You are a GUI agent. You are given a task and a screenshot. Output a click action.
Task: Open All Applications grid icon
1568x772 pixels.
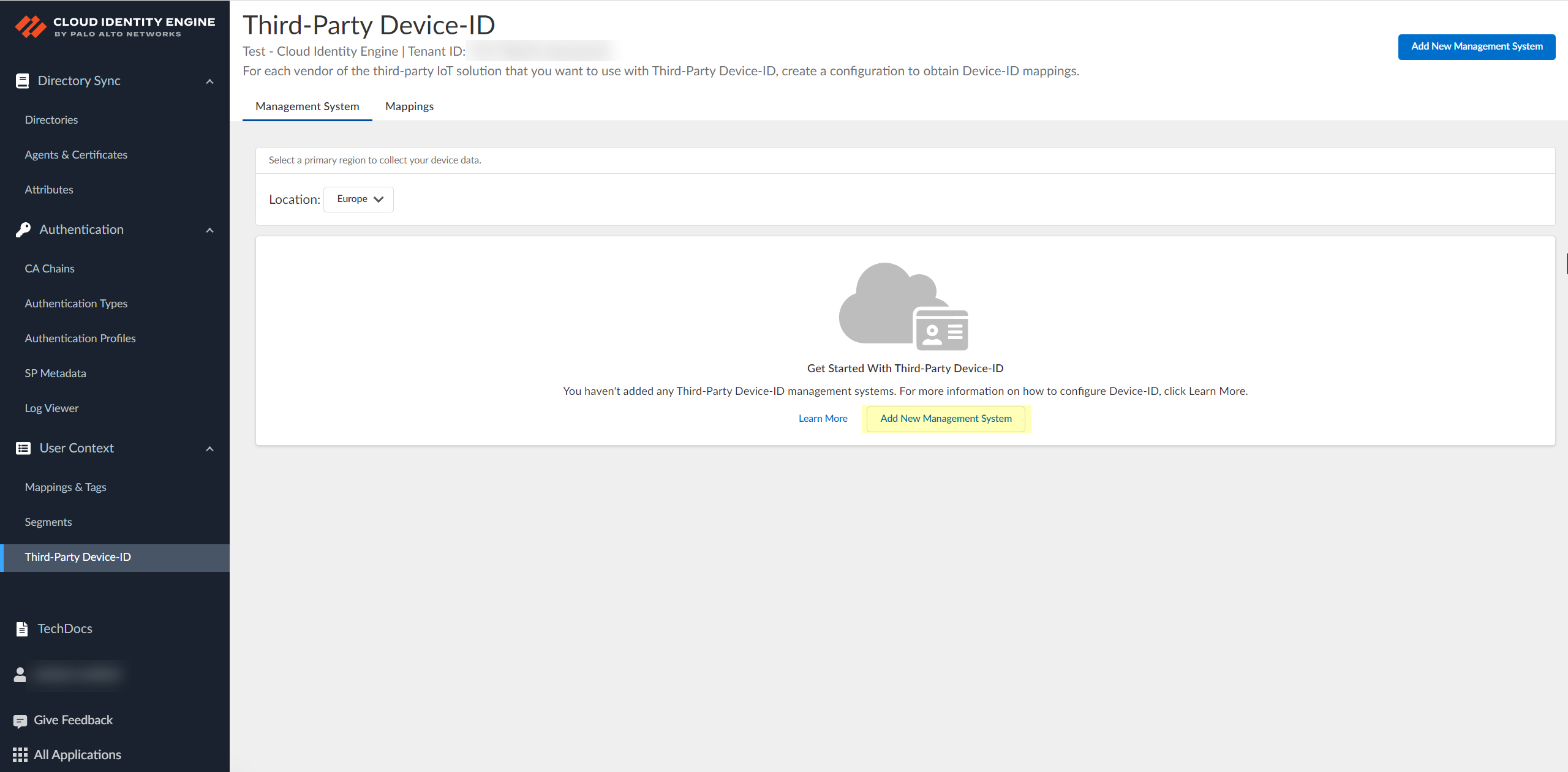click(x=20, y=755)
